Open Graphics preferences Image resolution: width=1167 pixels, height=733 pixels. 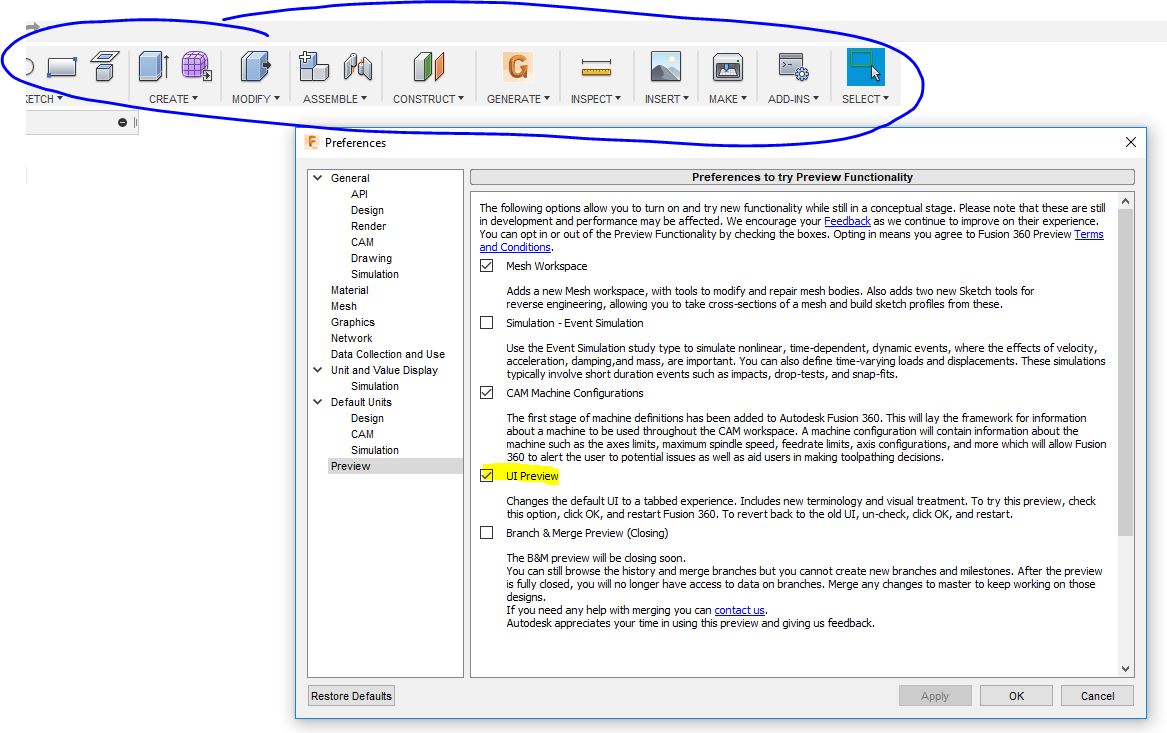pyautogui.click(x=353, y=322)
